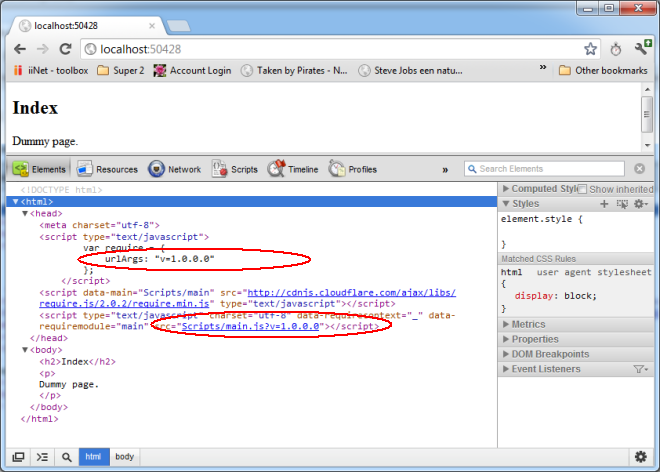Select the urlArgs script text line
Viewport: 660px width, 472px height.
[160, 259]
